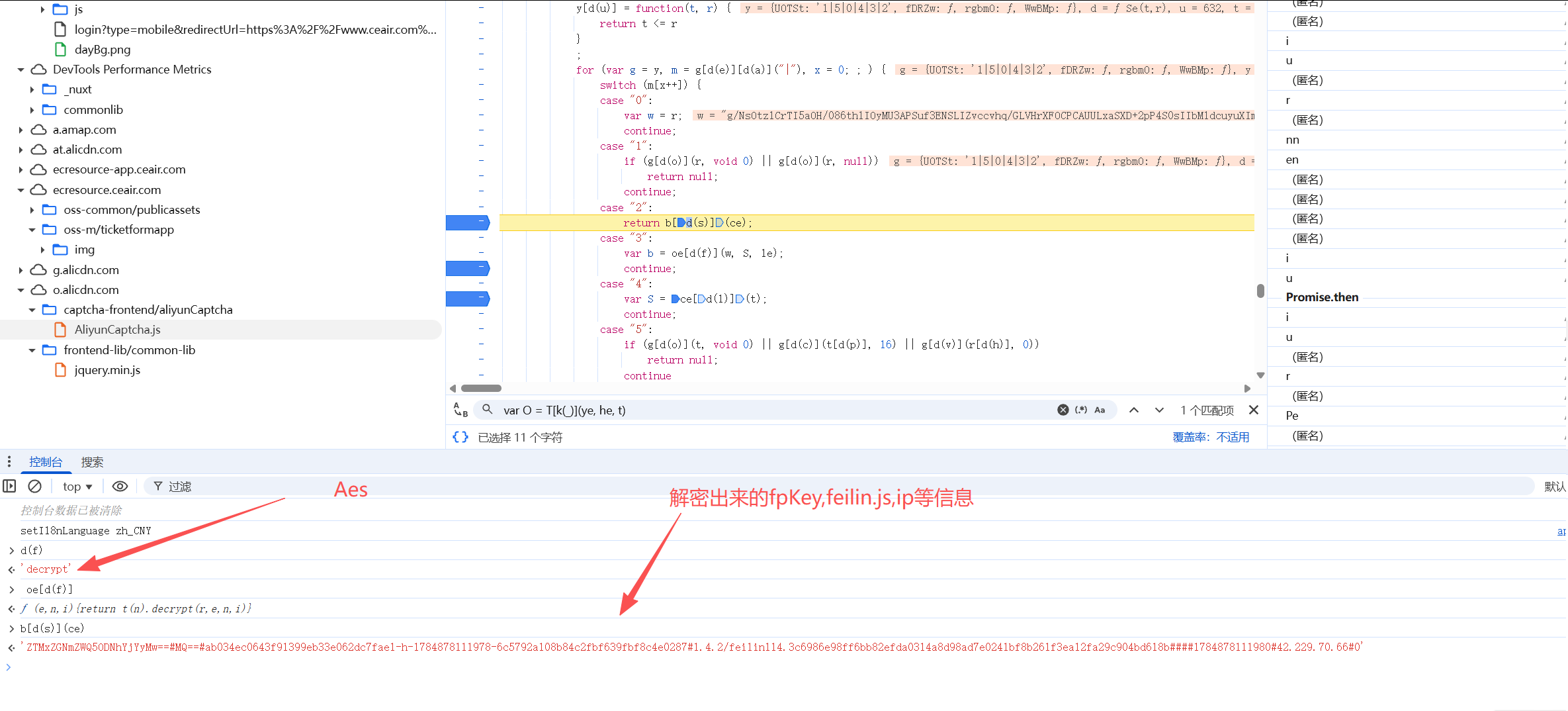This screenshot has height=711, width=1568.
Task: Select the Pe call stack frame
Action: (x=1292, y=416)
